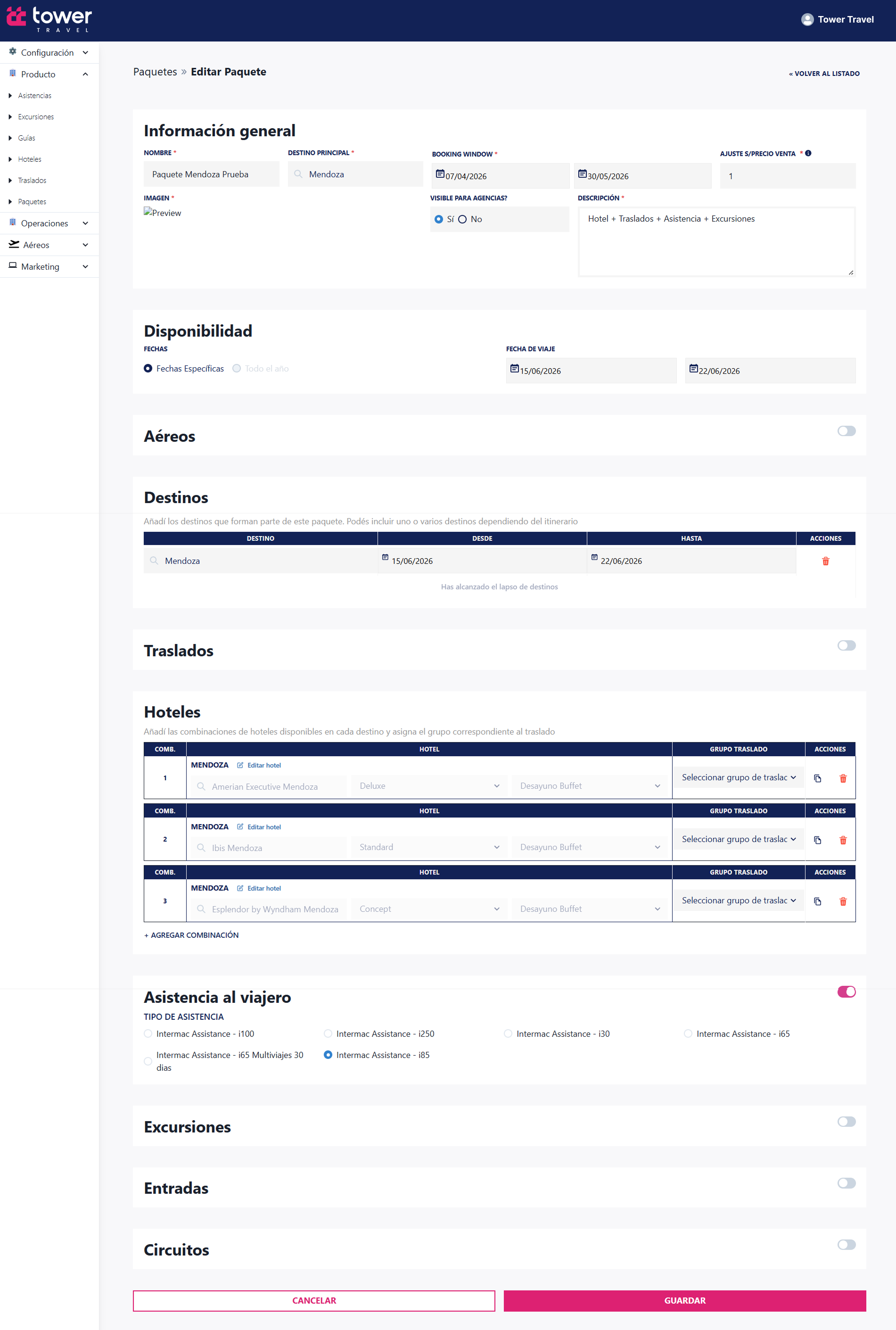
Task: Open calendar icon for booking window end 30/05/2026
Action: (x=582, y=174)
